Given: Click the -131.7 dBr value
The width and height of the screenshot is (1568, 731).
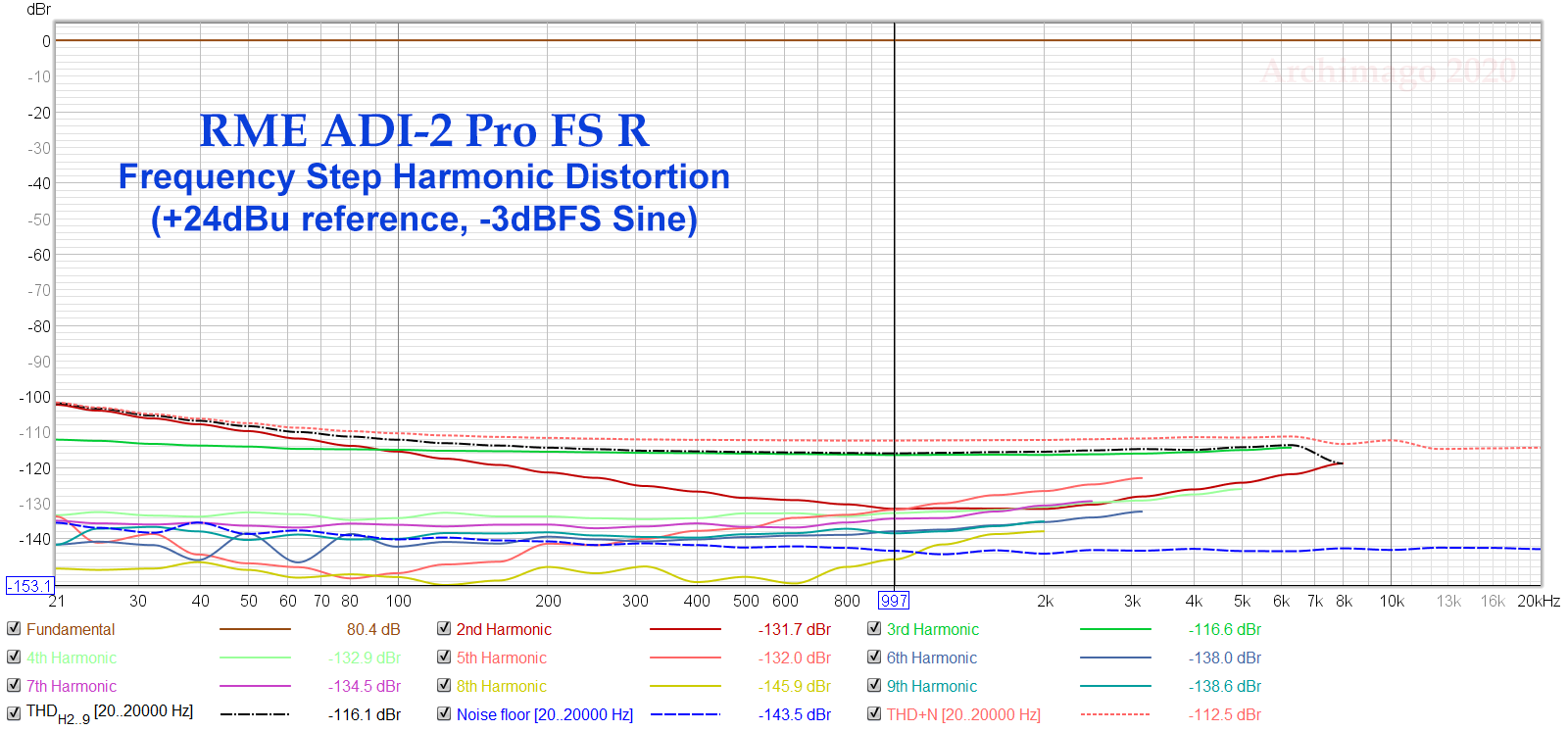Looking at the screenshot, I should click(x=794, y=629).
